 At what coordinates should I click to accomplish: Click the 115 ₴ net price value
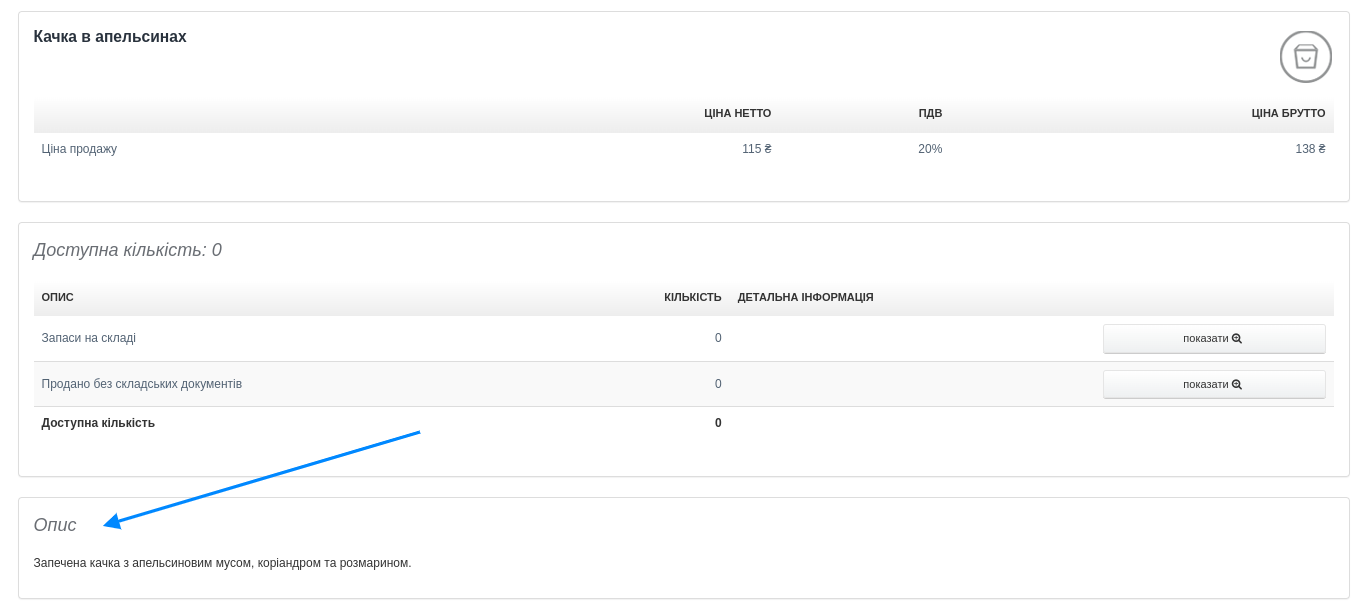coord(756,149)
